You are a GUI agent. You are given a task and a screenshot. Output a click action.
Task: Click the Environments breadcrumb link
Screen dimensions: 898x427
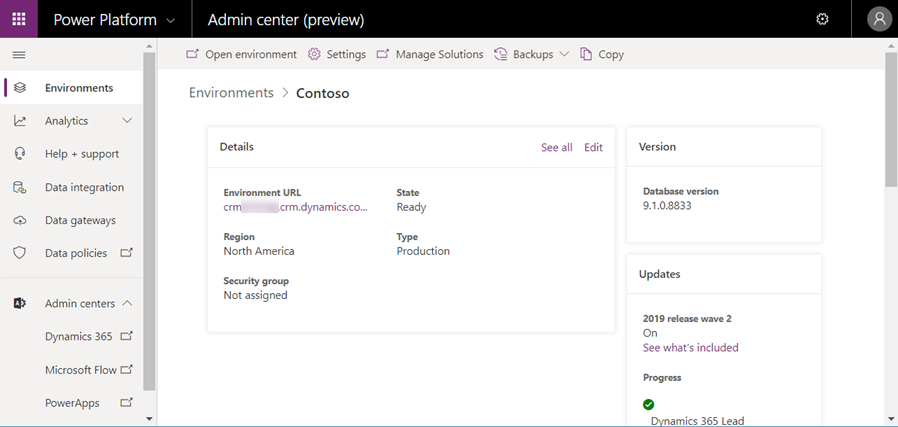point(231,93)
